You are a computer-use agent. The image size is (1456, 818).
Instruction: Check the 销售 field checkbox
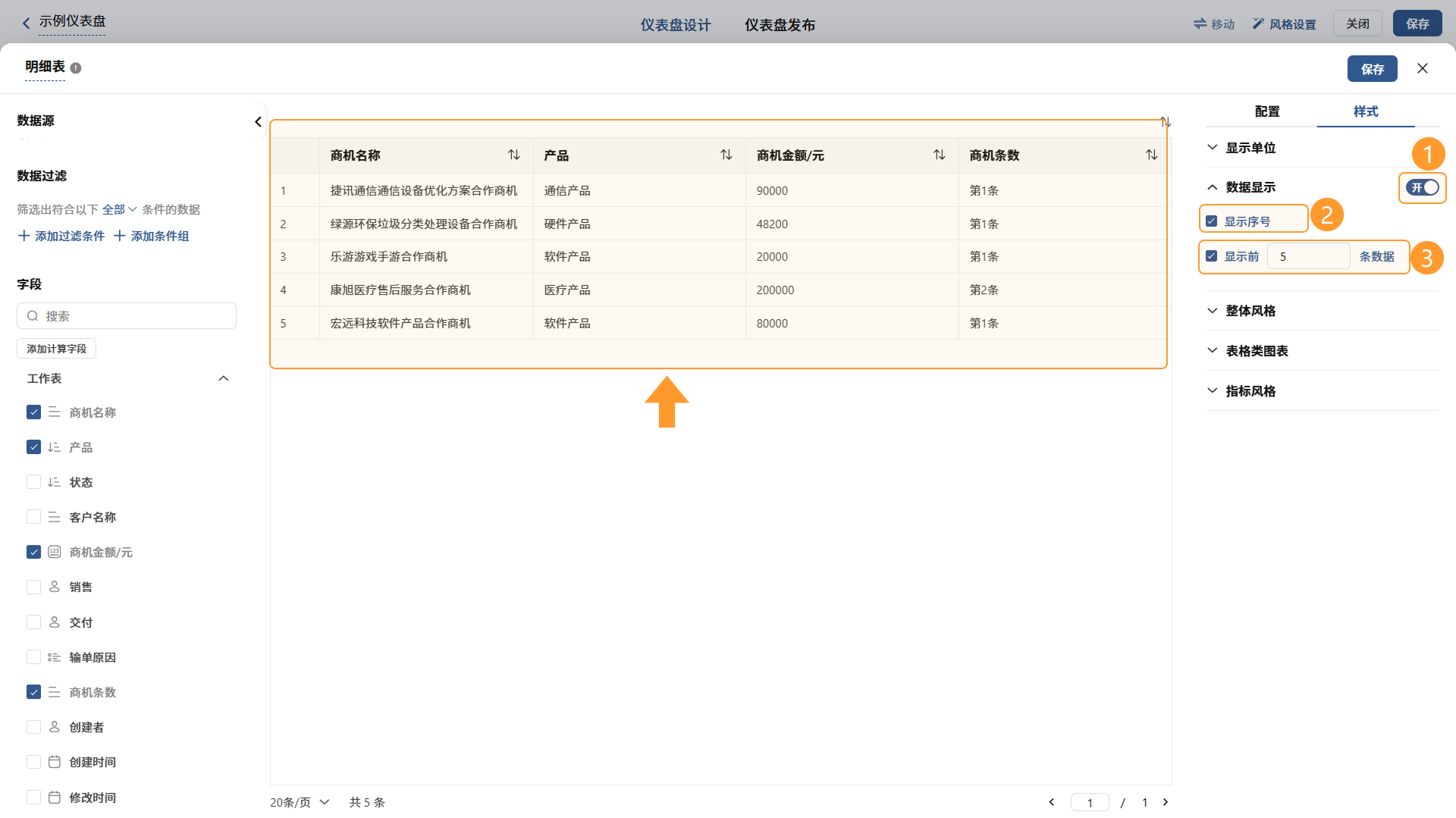click(33, 587)
